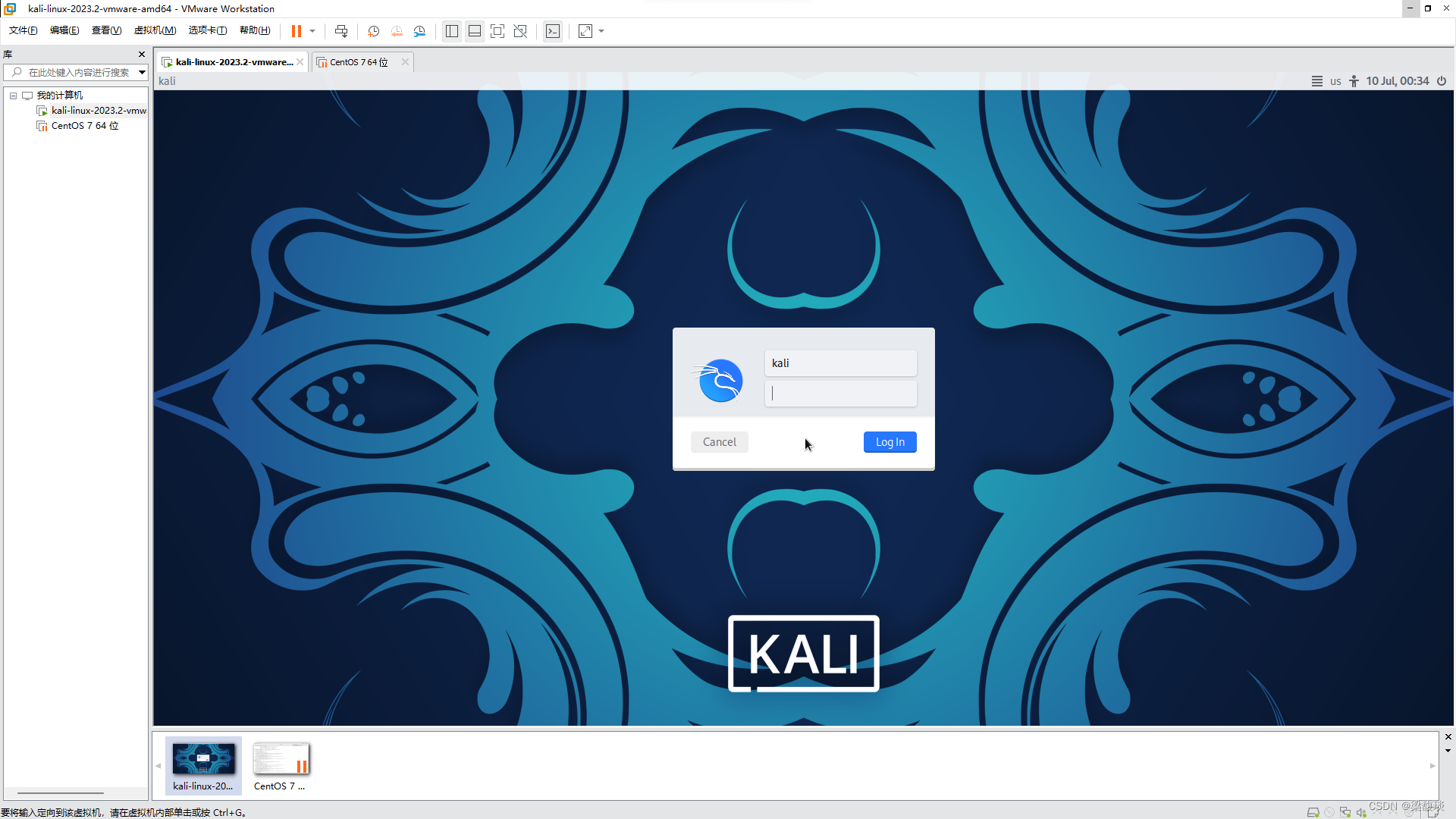Image resolution: width=1456 pixels, height=819 pixels.
Task: Toggle the thumbnail bar view
Action: [475, 31]
